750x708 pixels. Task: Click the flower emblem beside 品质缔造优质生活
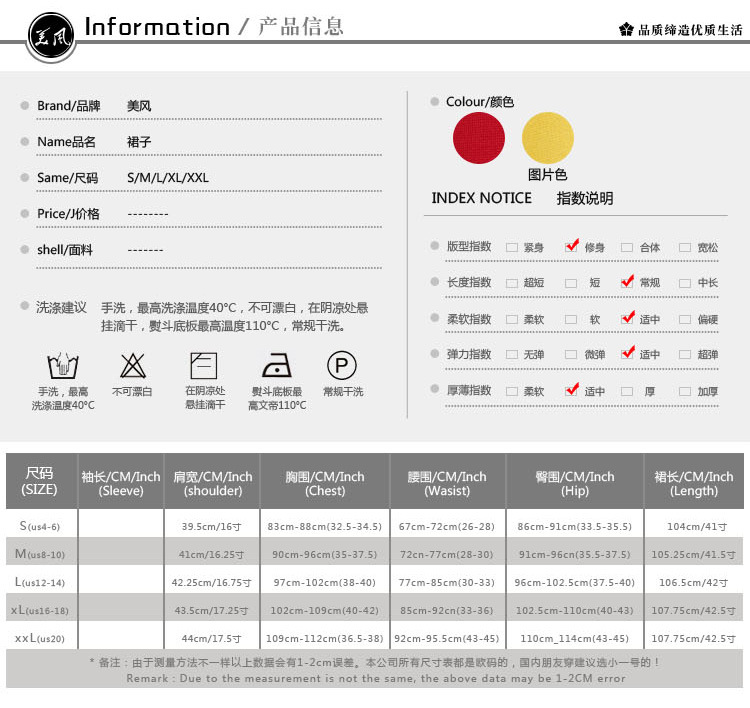coord(626,30)
